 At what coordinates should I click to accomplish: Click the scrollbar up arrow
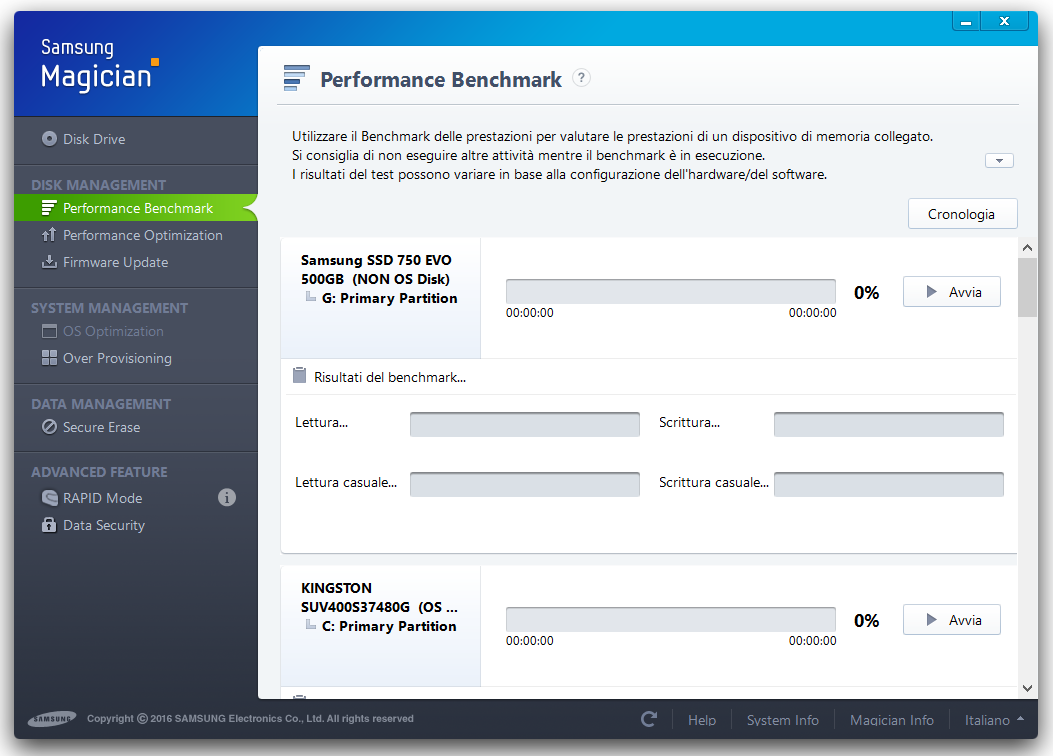[1027, 248]
